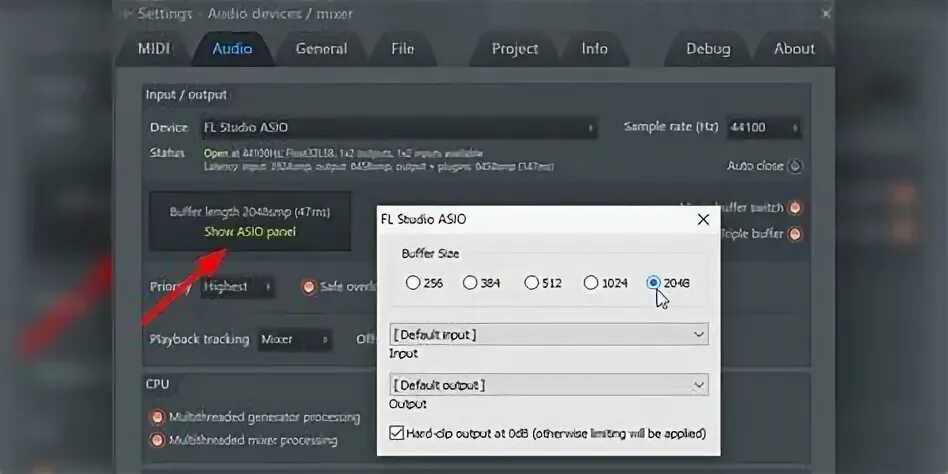The image size is (948, 474).
Task: Close the FL Studio ASIO dialog
Action: point(703,220)
